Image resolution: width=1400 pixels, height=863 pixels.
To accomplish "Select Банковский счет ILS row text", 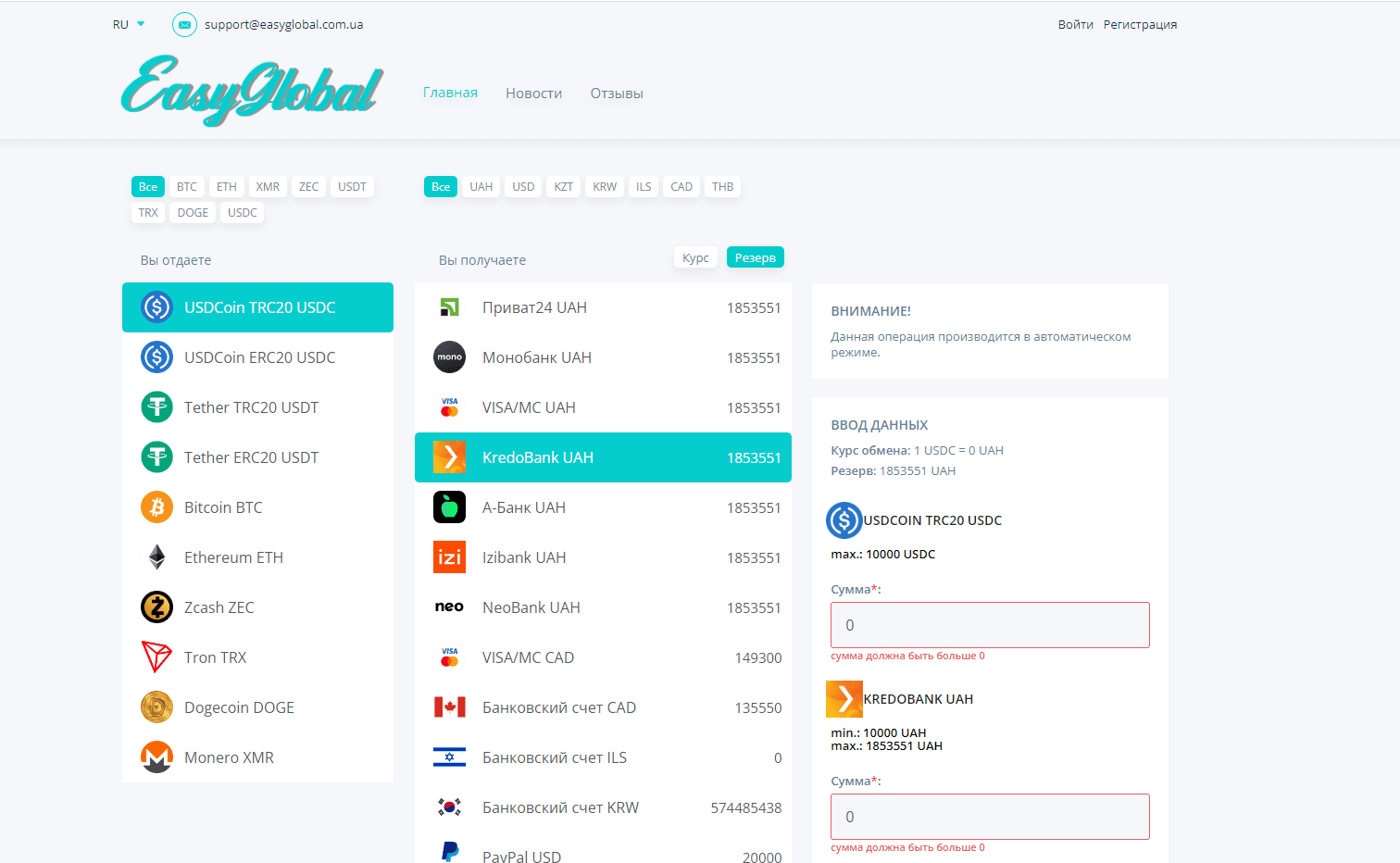I will (555, 757).
